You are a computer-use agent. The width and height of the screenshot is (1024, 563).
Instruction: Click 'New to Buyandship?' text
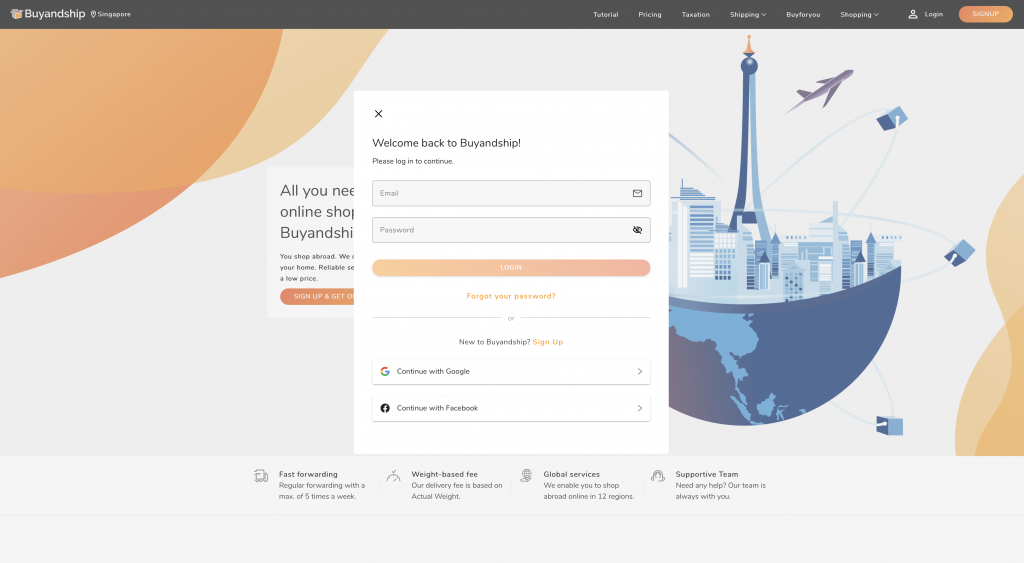(494, 342)
